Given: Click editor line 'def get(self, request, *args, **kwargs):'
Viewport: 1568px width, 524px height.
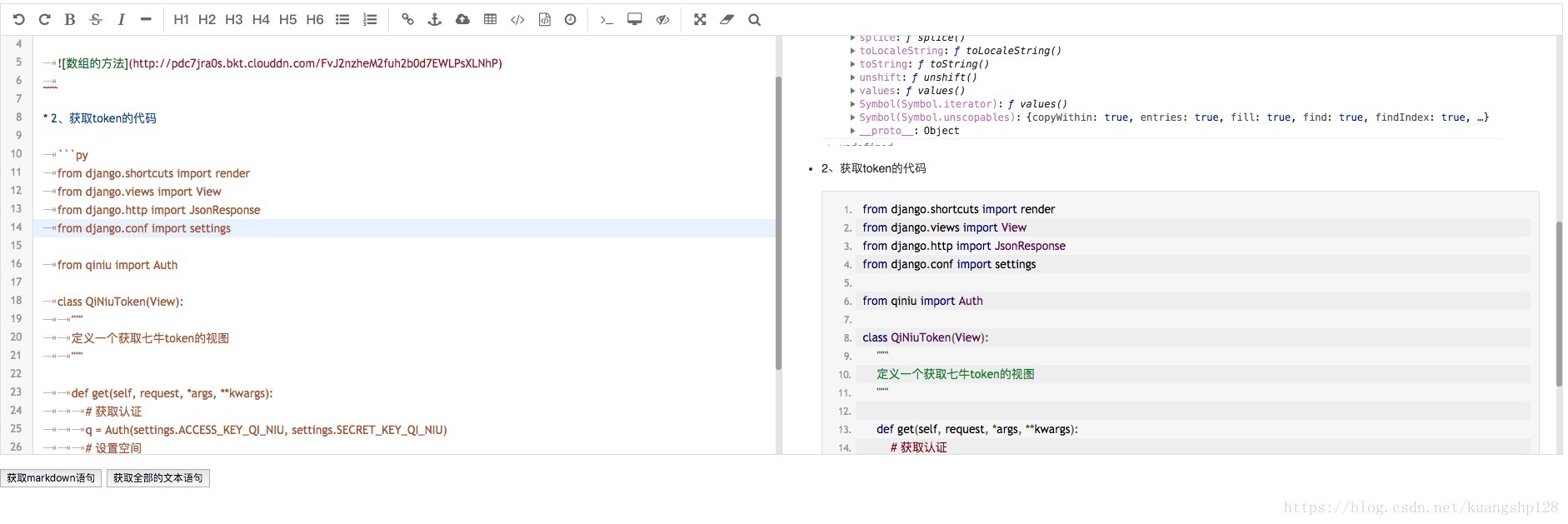Looking at the screenshot, I should tap(172, 393).
